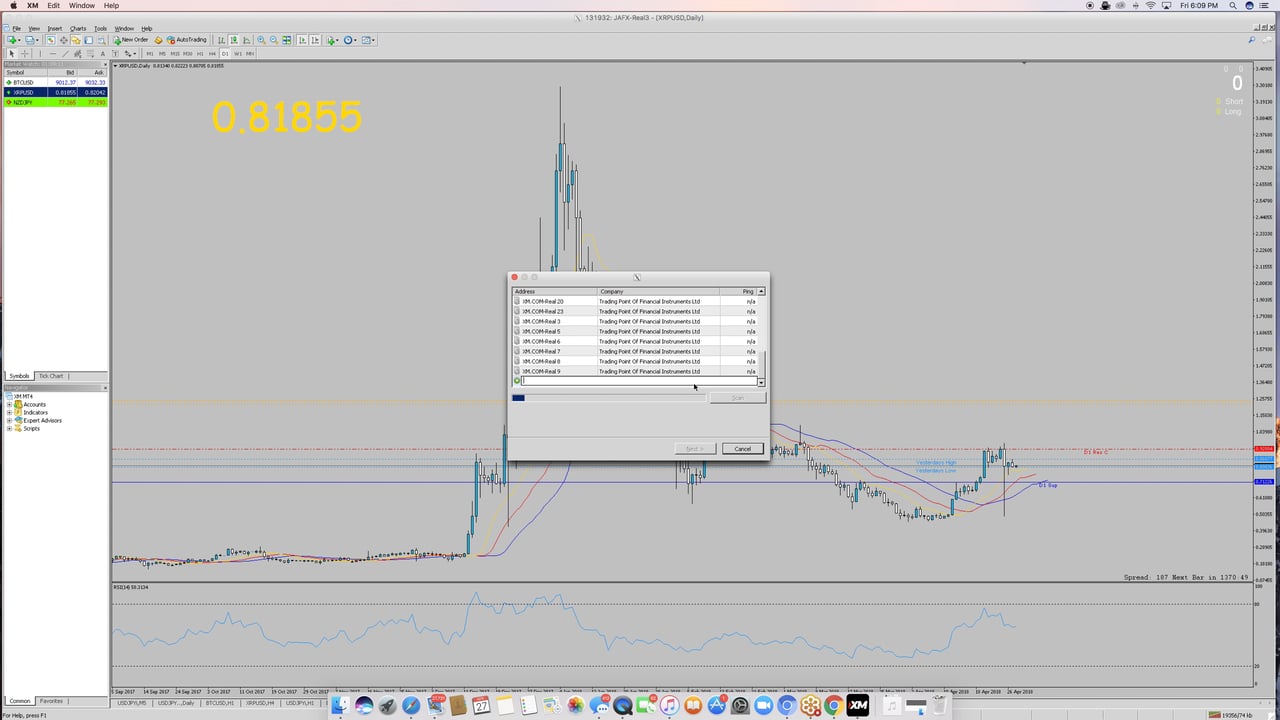Switch timeframe to H1

(200, 53)
